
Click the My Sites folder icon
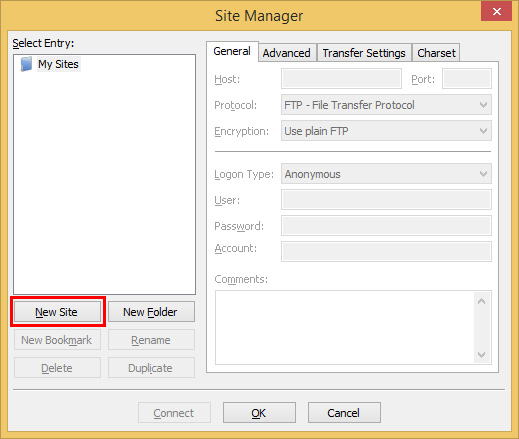click(26, 64)
